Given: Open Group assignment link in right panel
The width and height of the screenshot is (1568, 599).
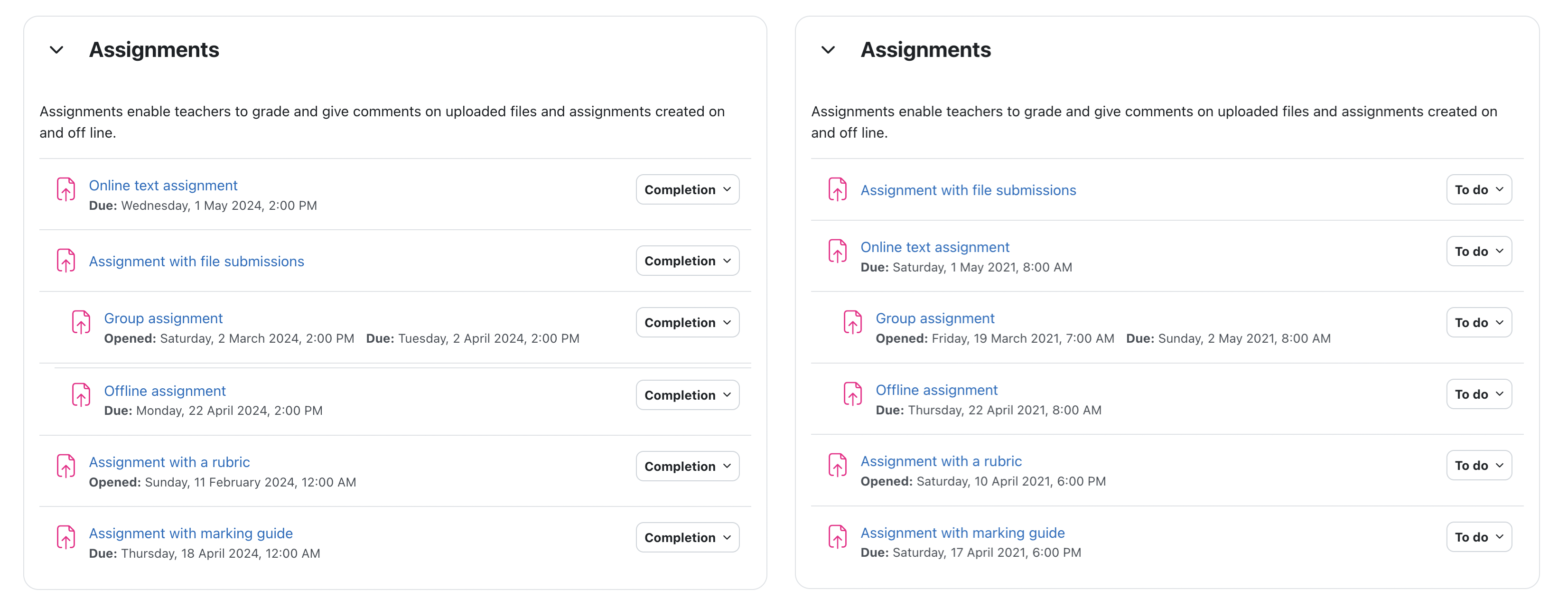Looking at the screenshot, I should click(x=935, y=318).
